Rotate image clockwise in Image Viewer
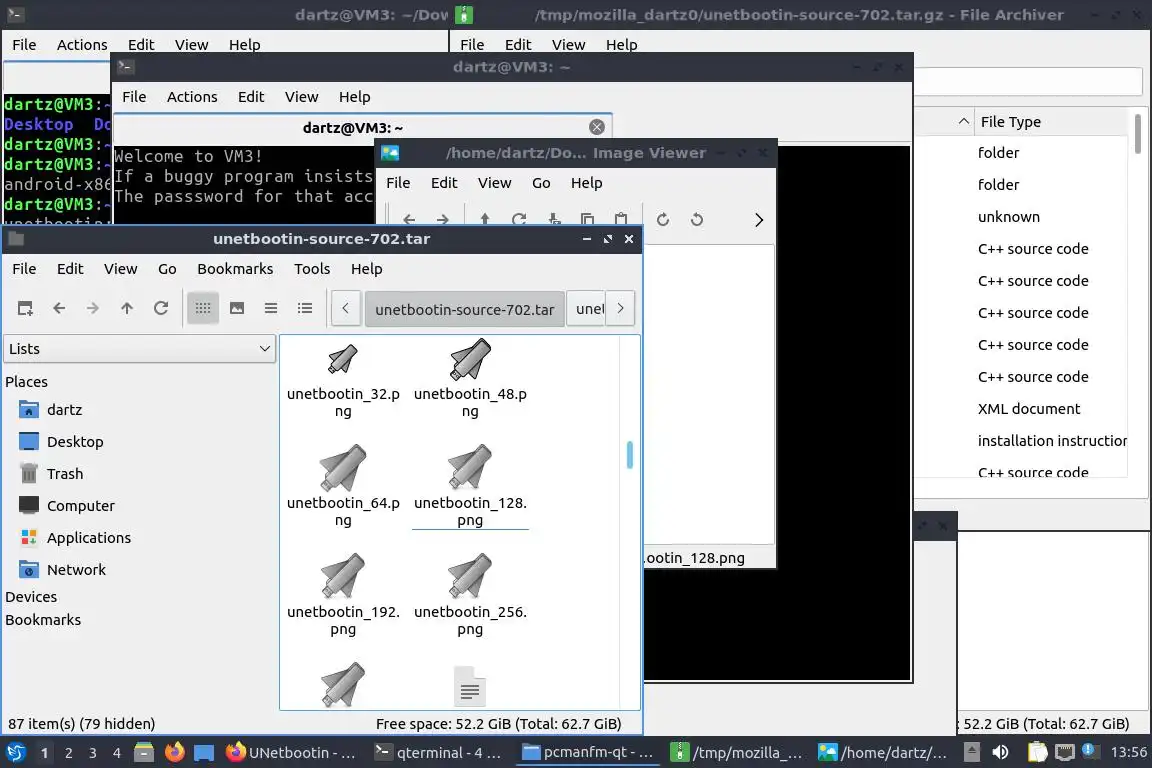1152x768 pixels. tap(663, 220)
